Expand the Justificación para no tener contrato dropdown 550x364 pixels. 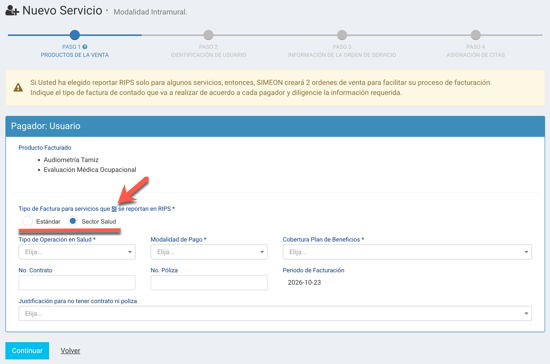[x=275, y=314]
